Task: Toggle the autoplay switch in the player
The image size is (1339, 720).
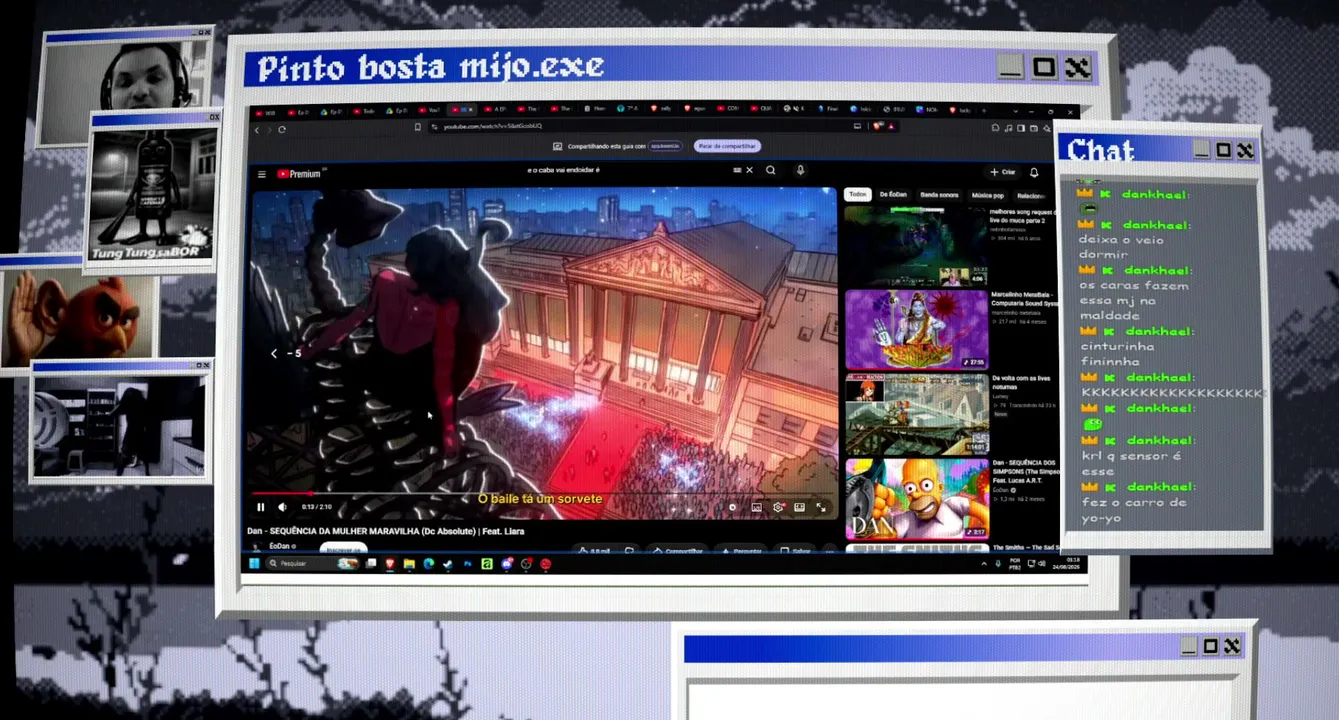Action: tap(732, 507)
